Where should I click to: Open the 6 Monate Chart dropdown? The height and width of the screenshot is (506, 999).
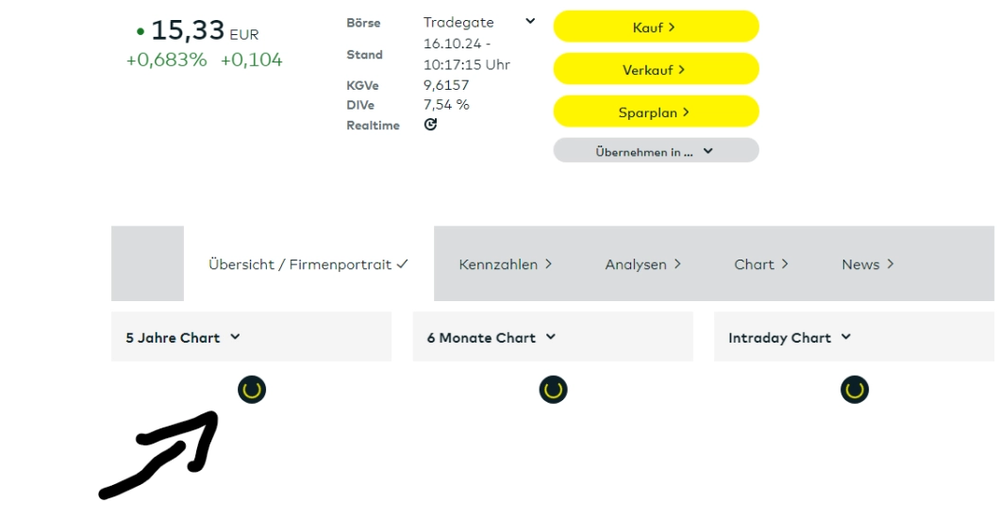(491, 337)
